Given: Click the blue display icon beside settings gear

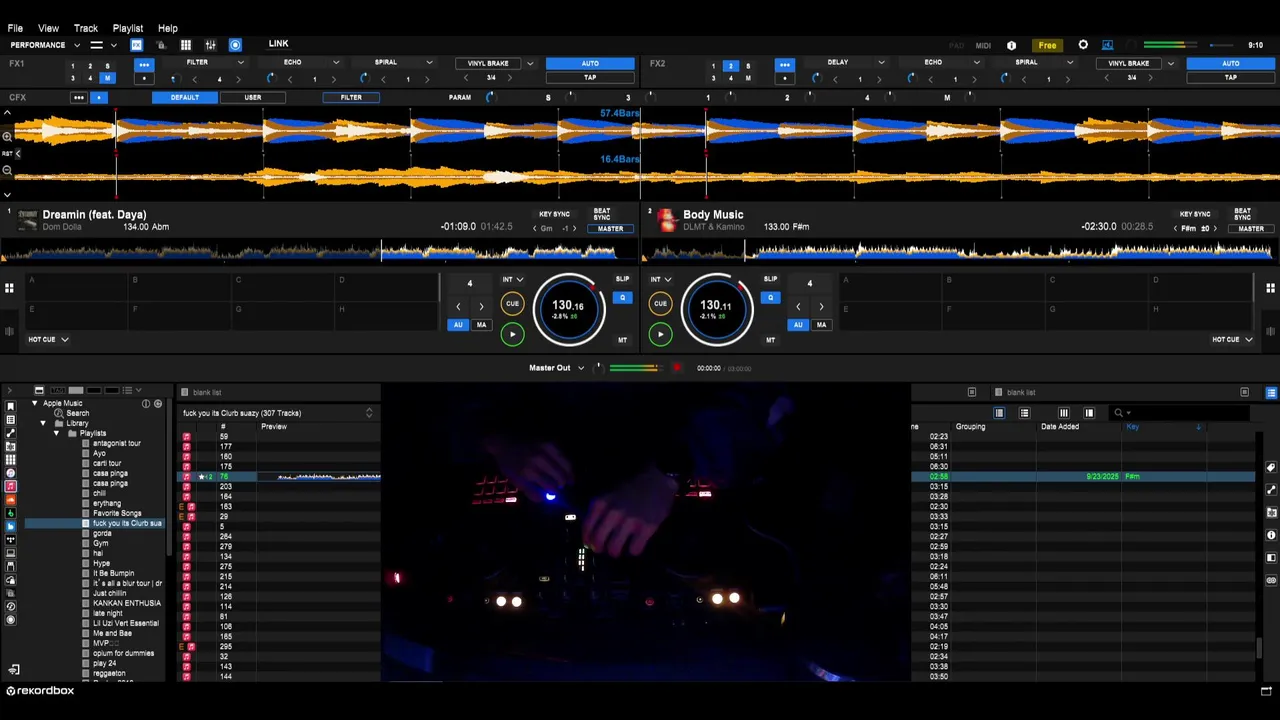Looking at the screenshot, I should (1107, 45).
